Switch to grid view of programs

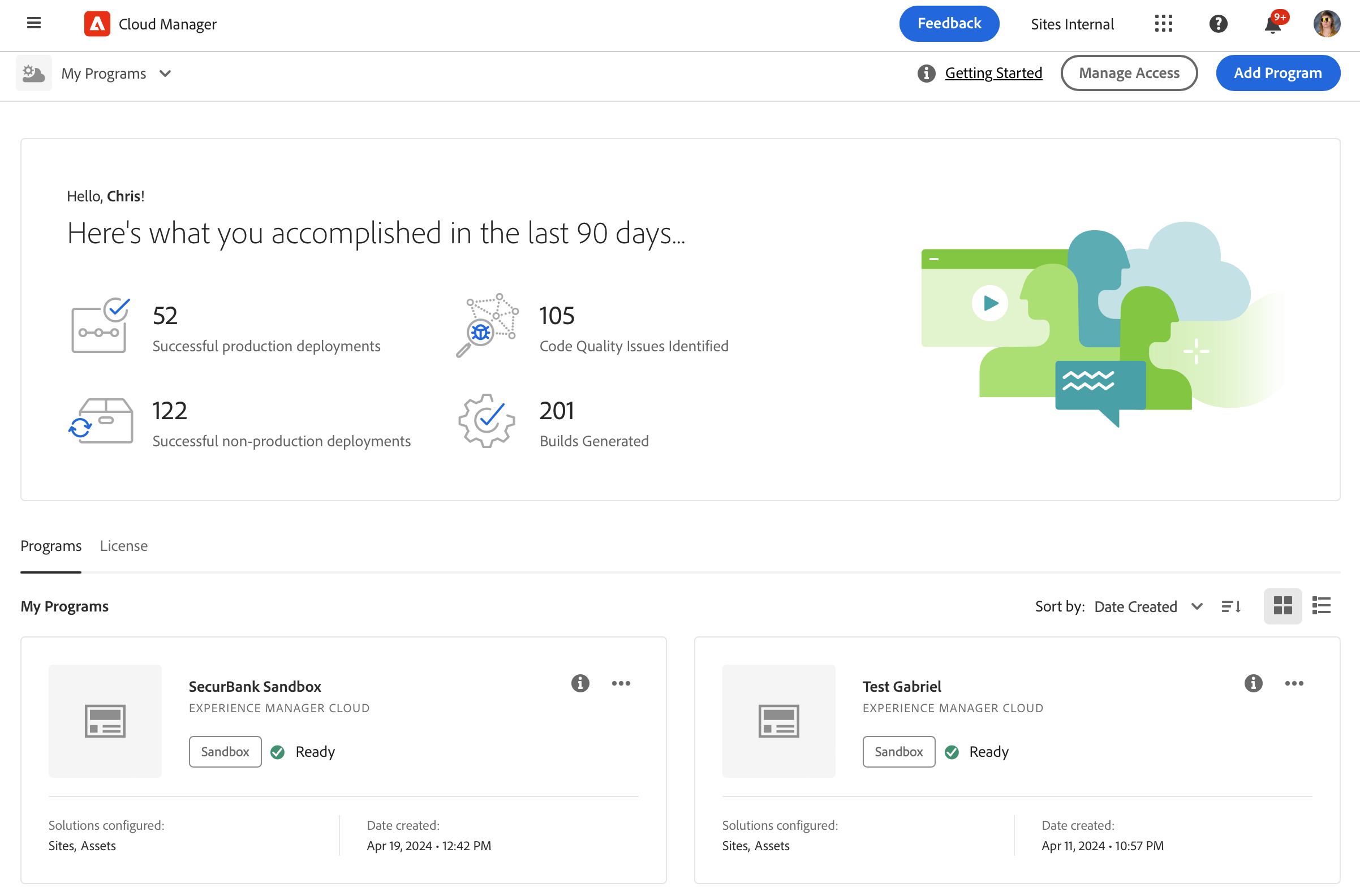1282,606
